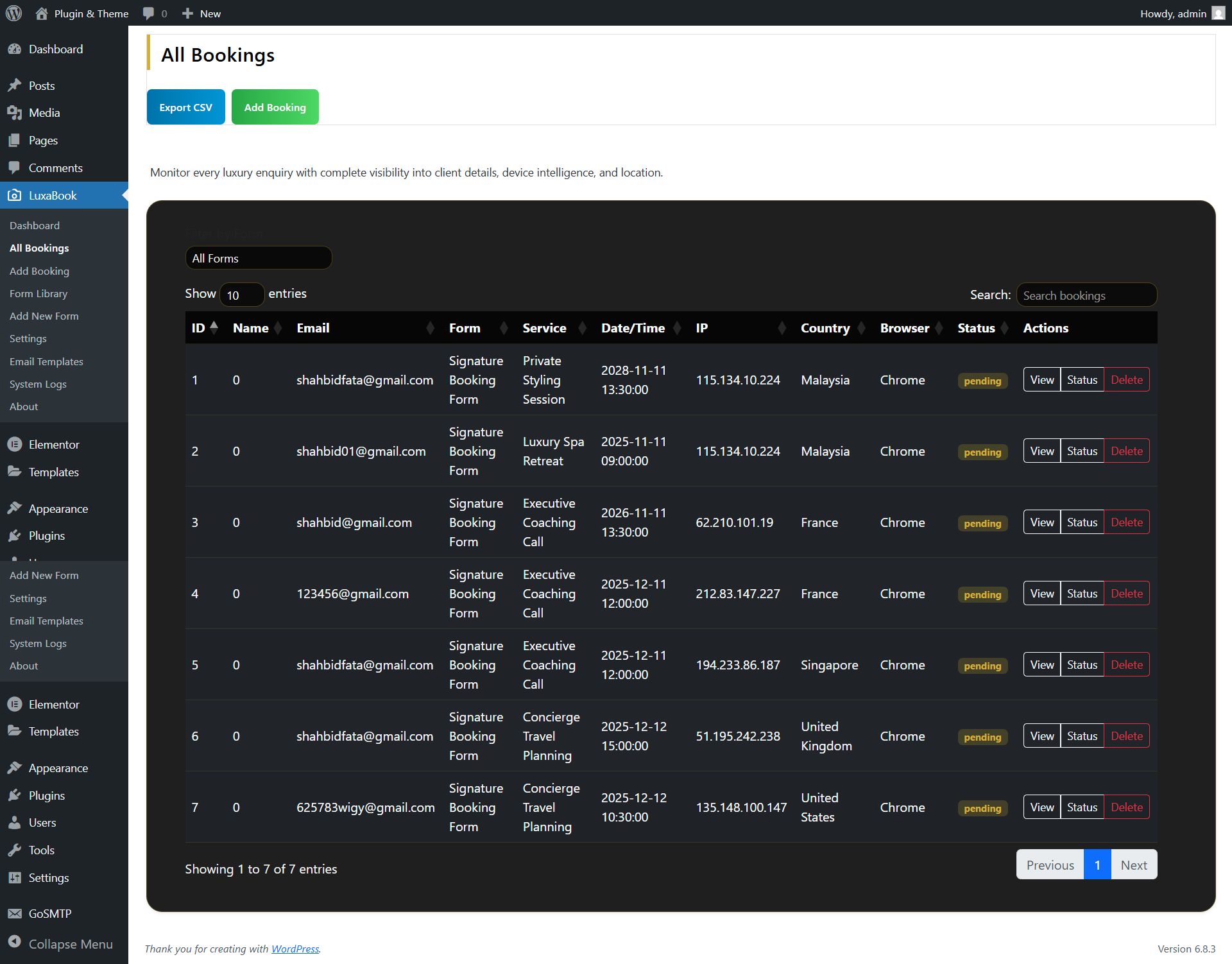Open the LuxaBook camera icon menu

[x=14, y=195]
